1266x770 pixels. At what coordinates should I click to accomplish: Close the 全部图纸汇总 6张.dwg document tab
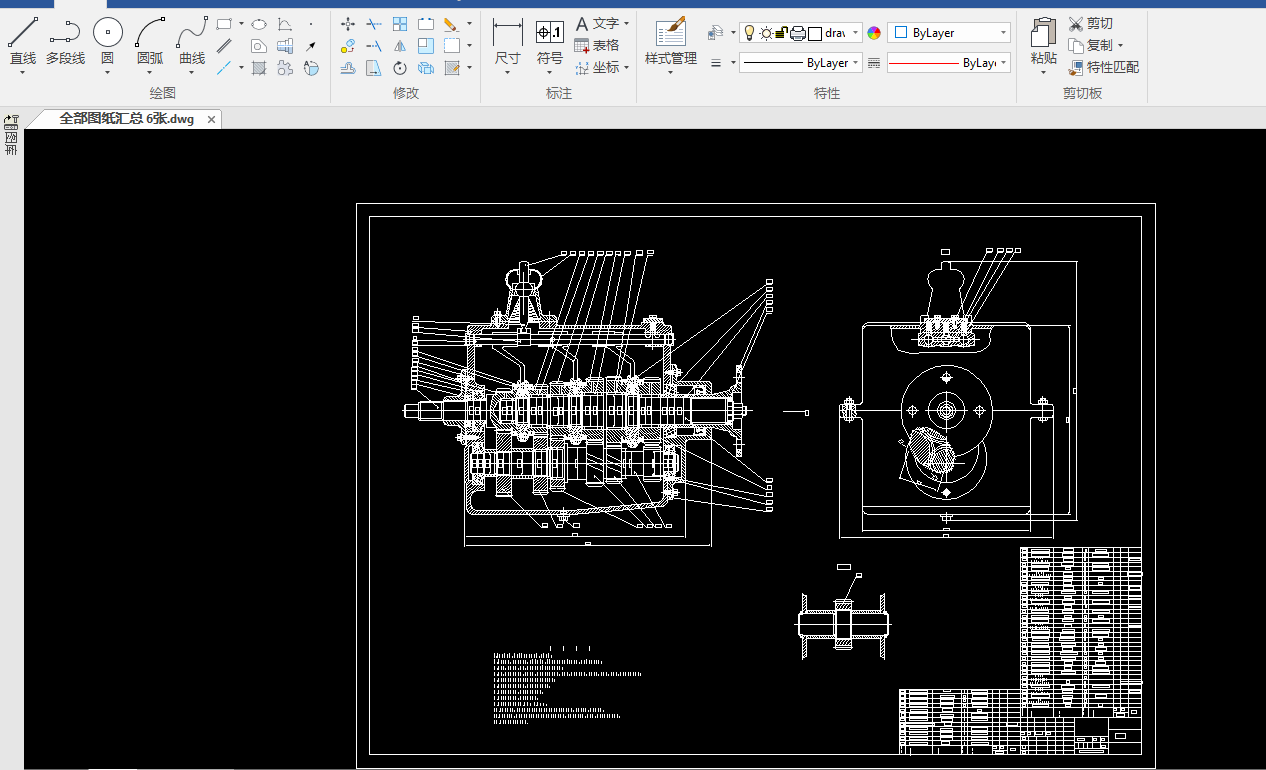coord(211,120)
